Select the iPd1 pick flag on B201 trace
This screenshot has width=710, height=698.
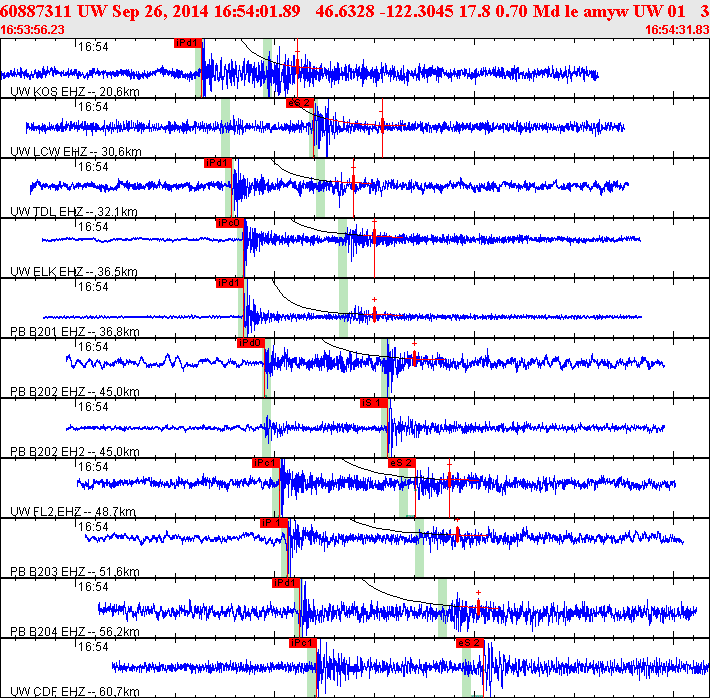[230, 283]
